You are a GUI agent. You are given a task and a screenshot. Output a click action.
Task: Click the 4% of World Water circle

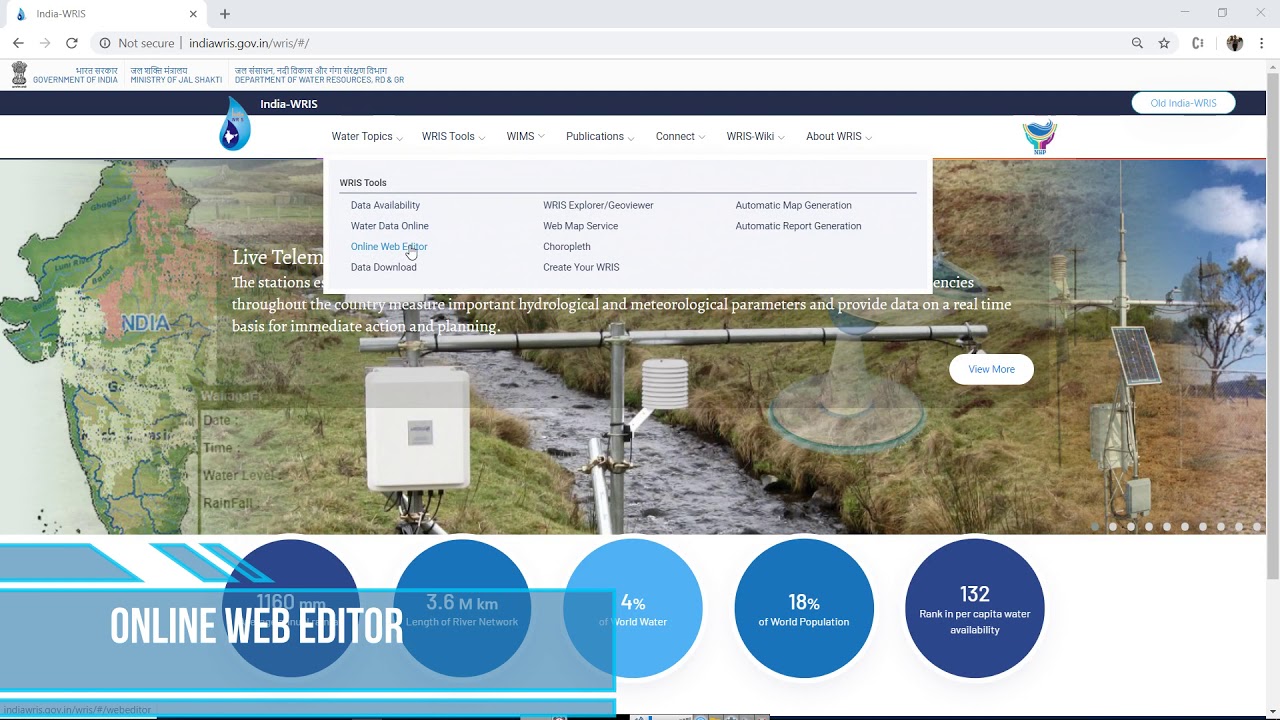click(633, 608)
